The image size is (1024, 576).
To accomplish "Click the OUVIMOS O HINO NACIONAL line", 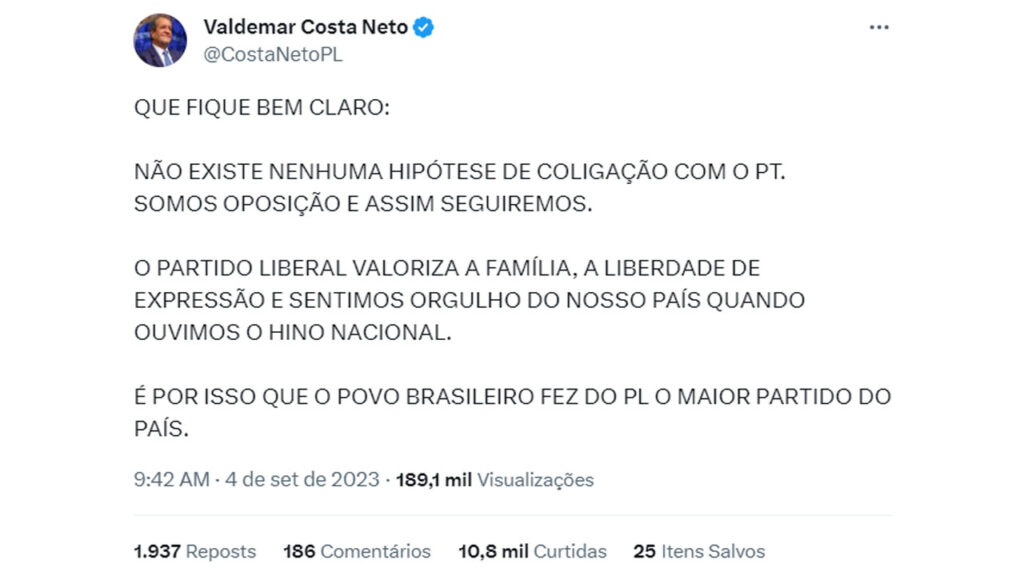I will [293, 332].
